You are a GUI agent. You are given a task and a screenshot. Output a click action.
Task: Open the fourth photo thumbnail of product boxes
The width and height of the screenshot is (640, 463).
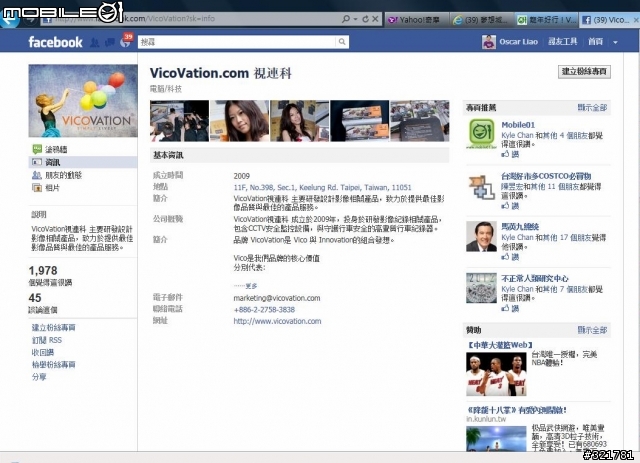(360, 121)
